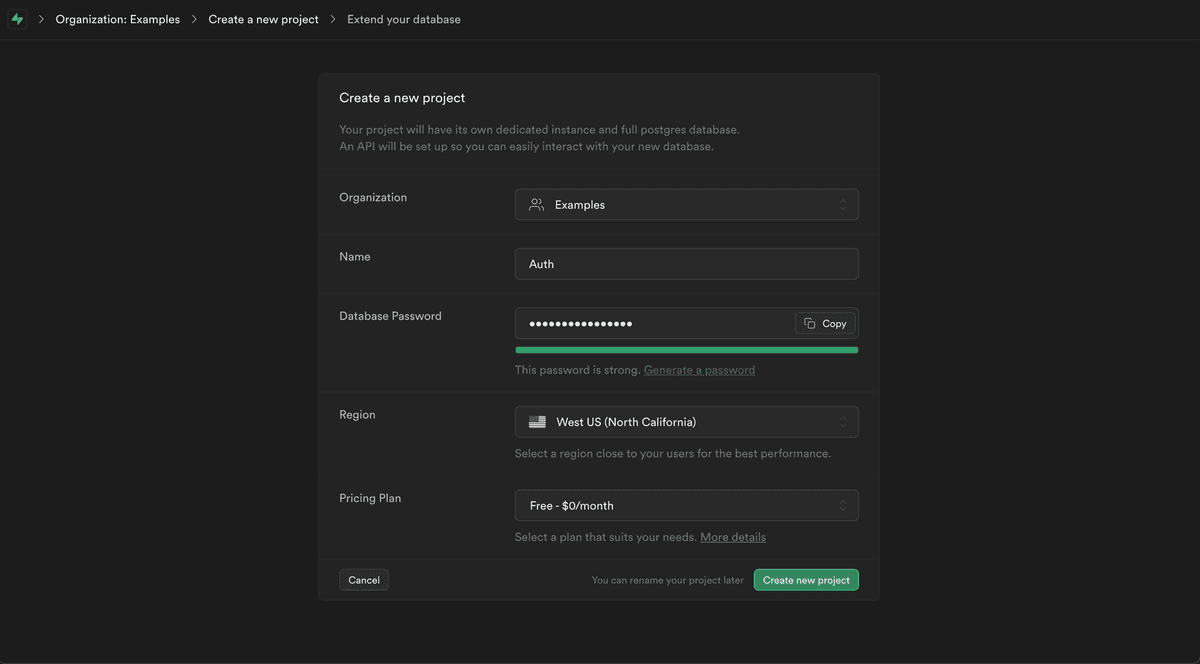
Task: Open the Free - $0/month plan dropdown
Action: [x=686, y=506]
